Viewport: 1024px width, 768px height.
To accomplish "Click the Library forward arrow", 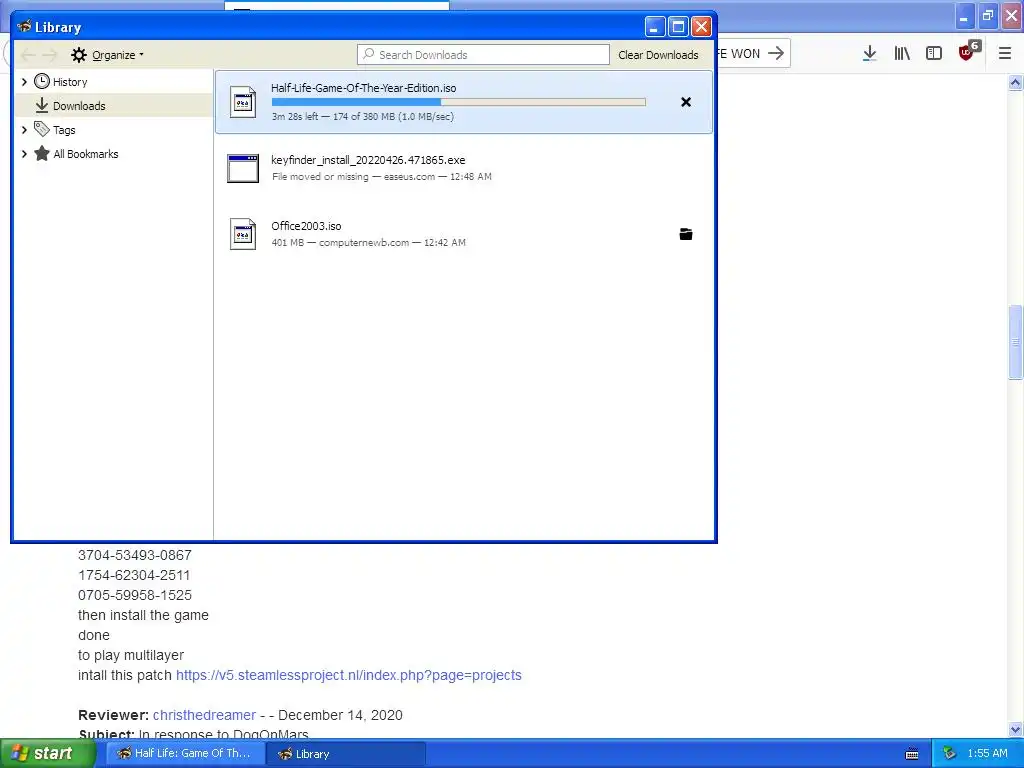I will click(50, 55).
